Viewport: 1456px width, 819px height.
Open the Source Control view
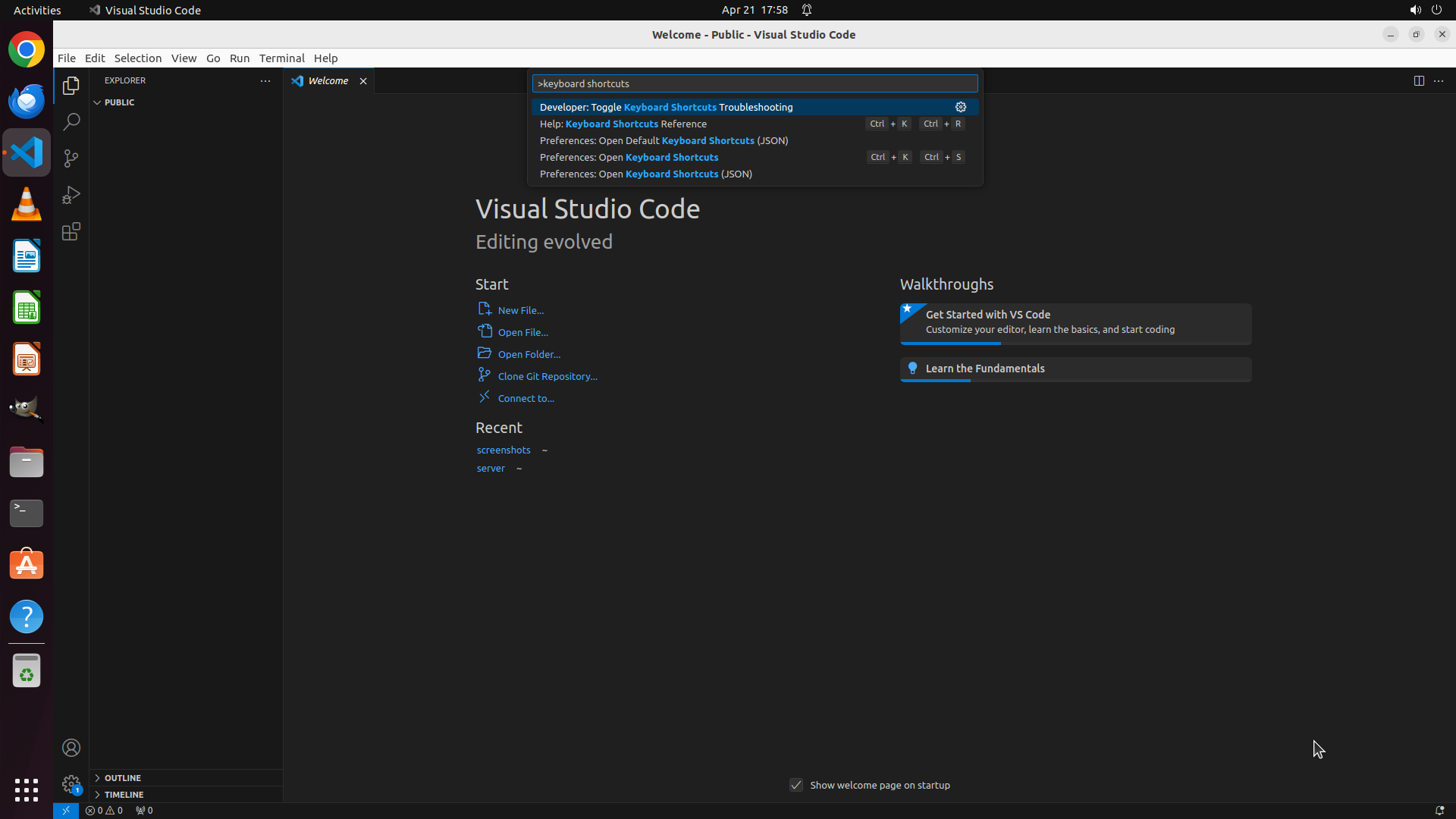point(71,158)
